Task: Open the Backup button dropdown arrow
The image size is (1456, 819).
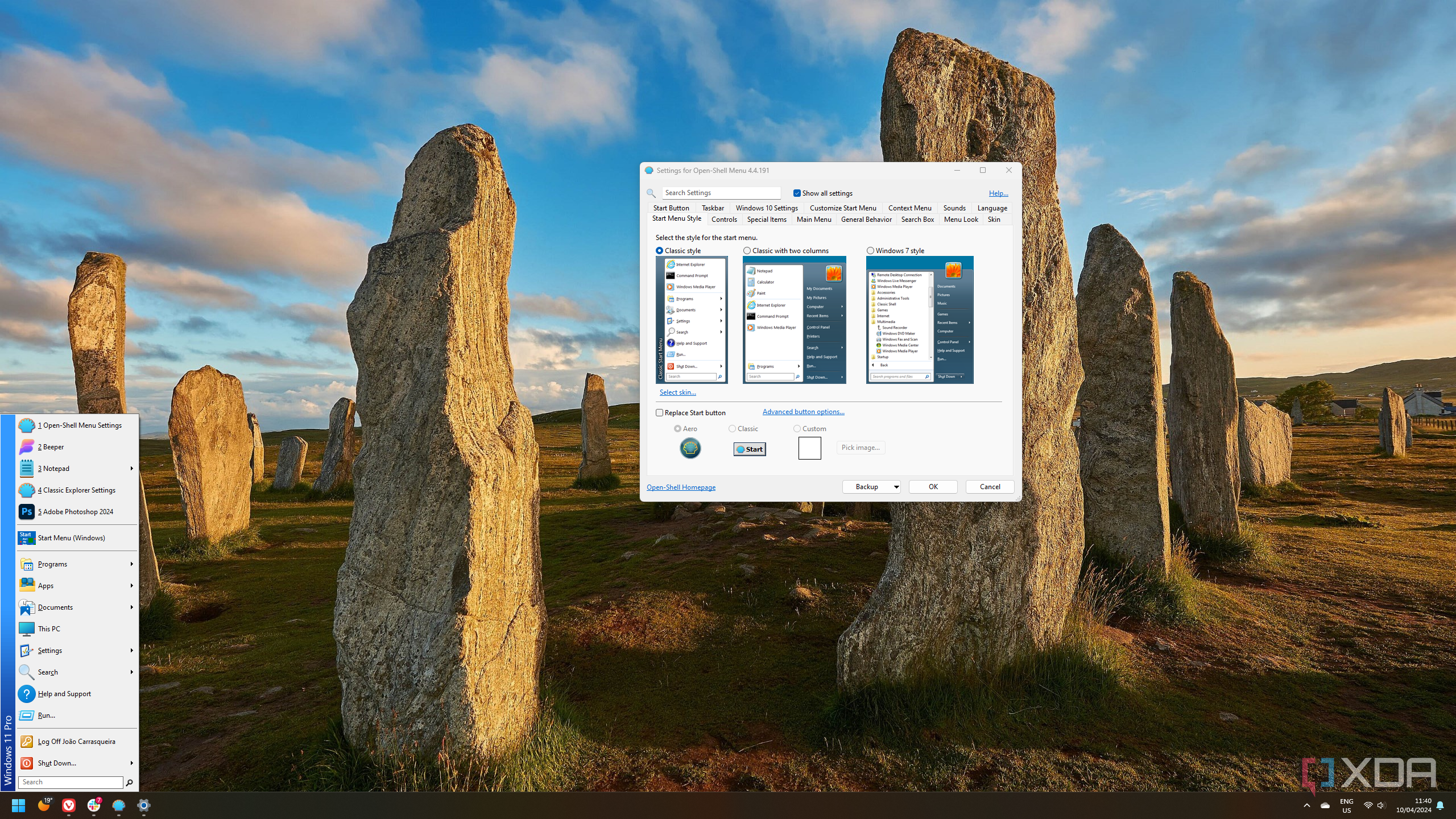Action: [896, 487]
